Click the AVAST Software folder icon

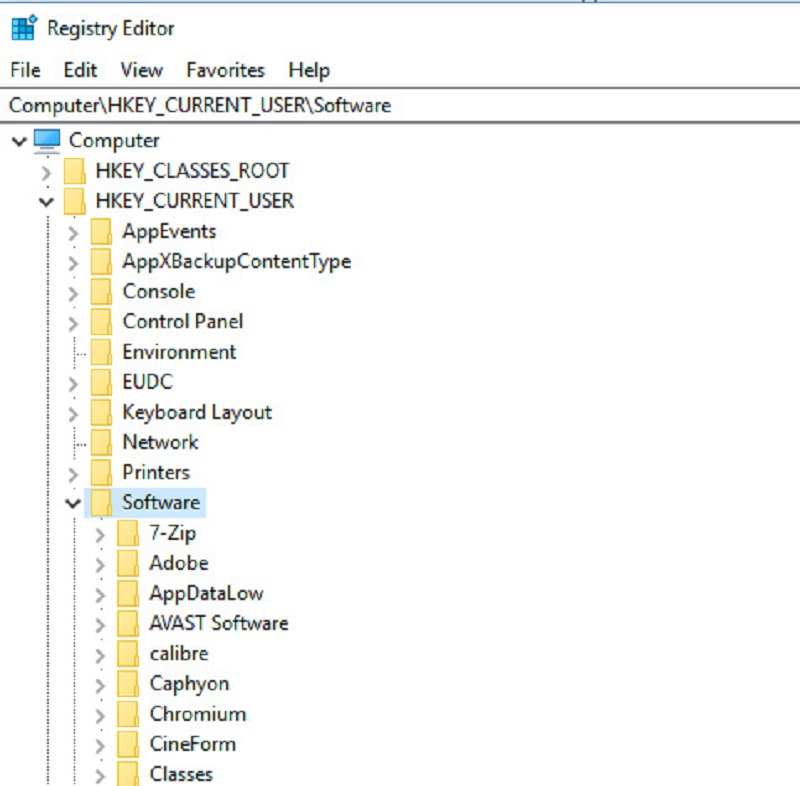pos(128,623)
